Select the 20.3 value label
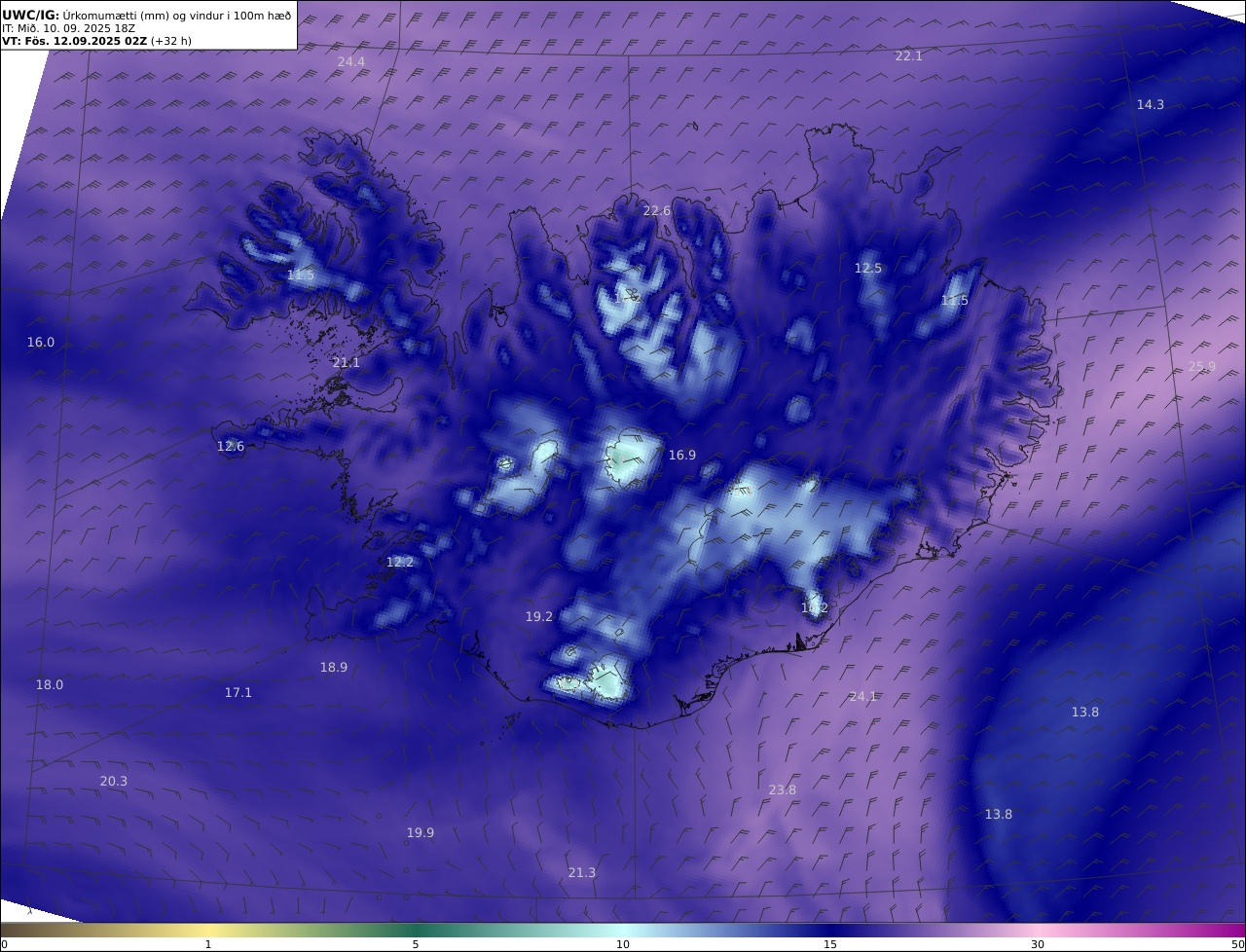This screenshot has width=1246, height=952. point(114,781)
